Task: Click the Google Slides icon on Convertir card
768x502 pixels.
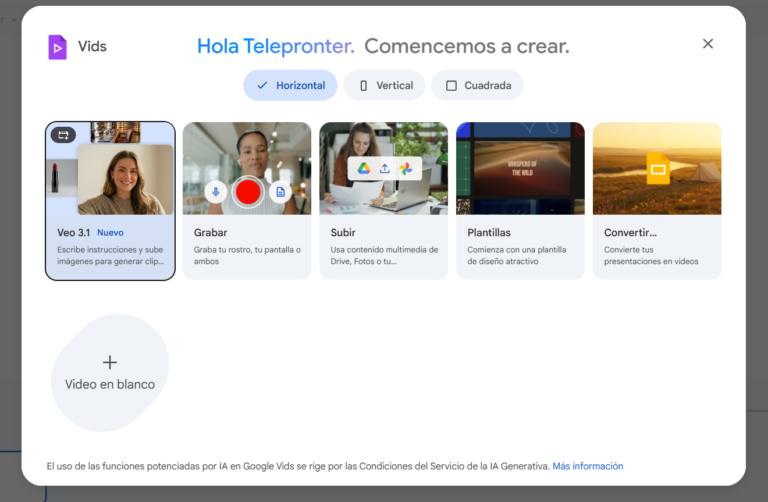Action: 658,168
